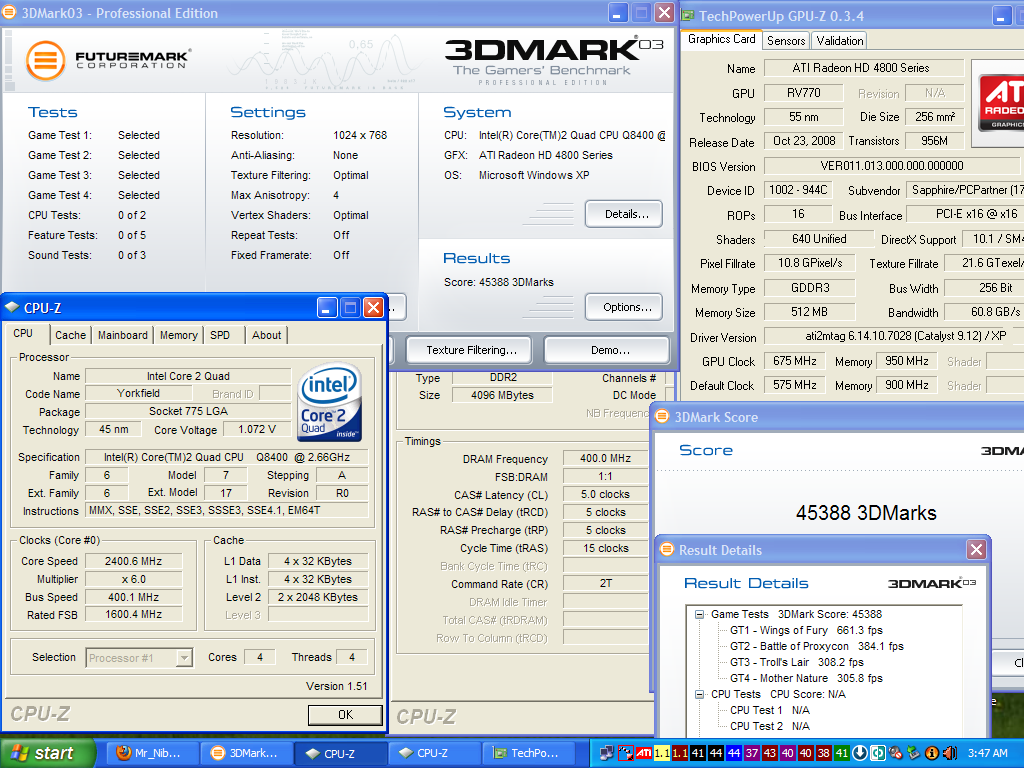Click the orange info tray icon
This screenshot has width=1024, height=768.
tap(932, 753)
